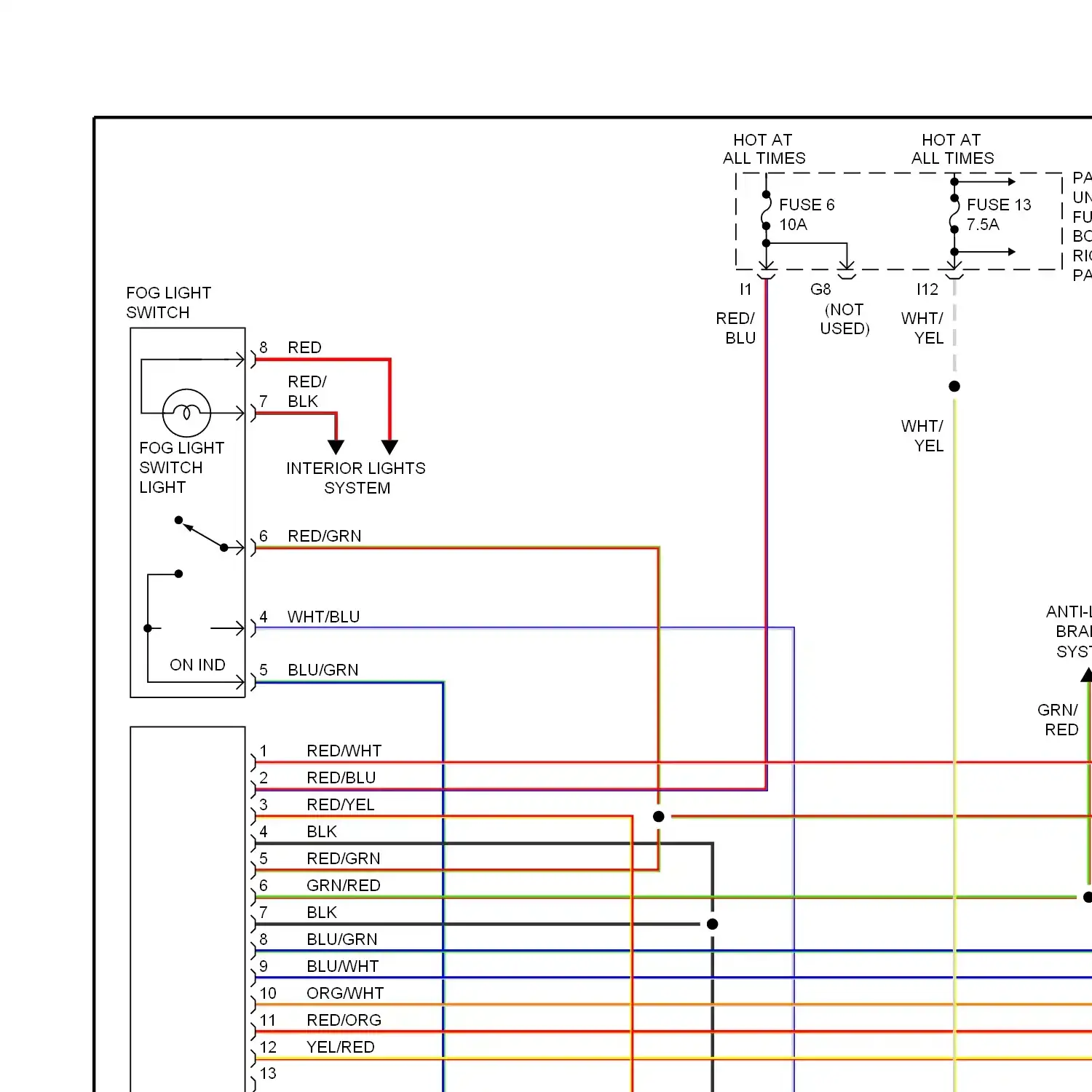Select lower connector pin 2 RED/BLU label
The width and height of the screenshot is (1092, 1092).
click(341, 778)
